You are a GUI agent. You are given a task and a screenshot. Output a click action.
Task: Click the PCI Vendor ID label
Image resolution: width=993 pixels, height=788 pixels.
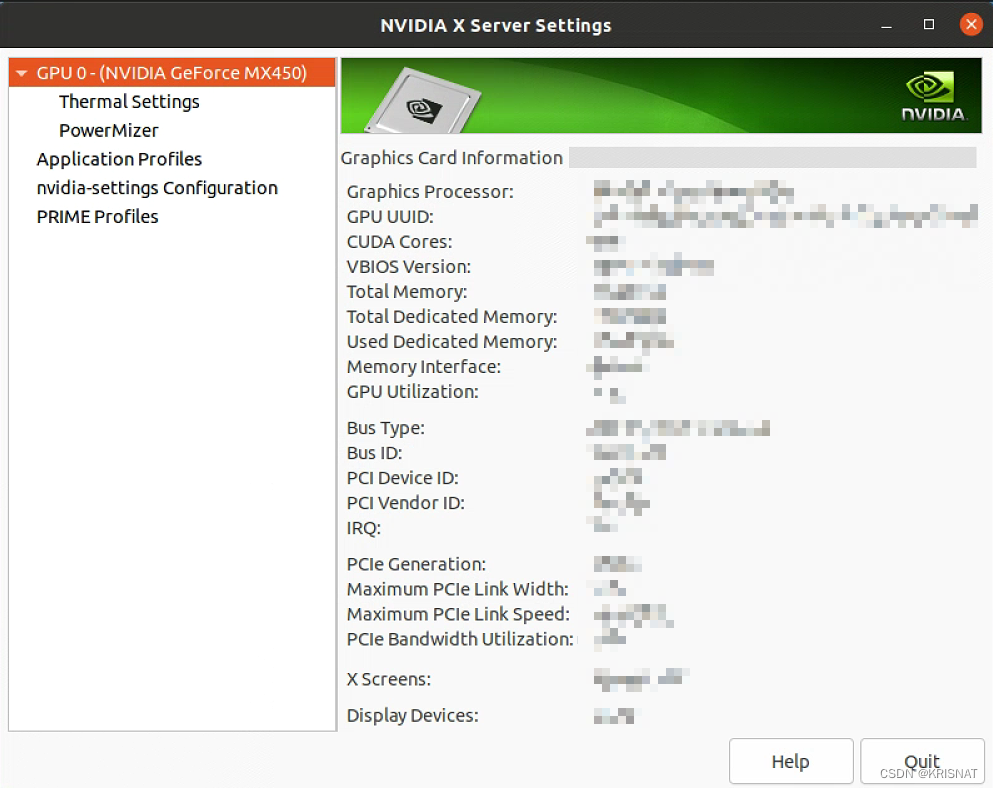click(405, 503)
